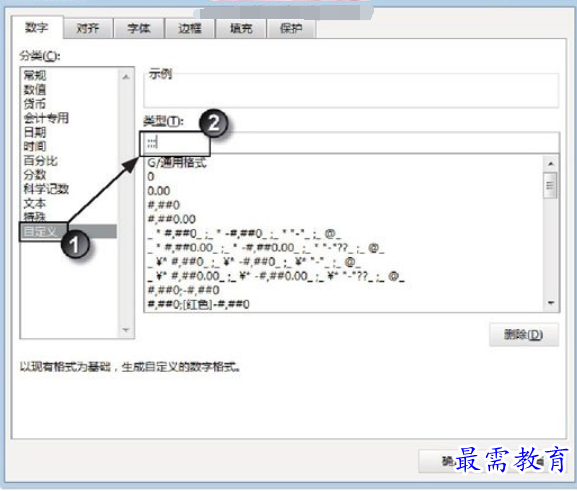Click into the 类型 format input field

(x=350, y=143)
